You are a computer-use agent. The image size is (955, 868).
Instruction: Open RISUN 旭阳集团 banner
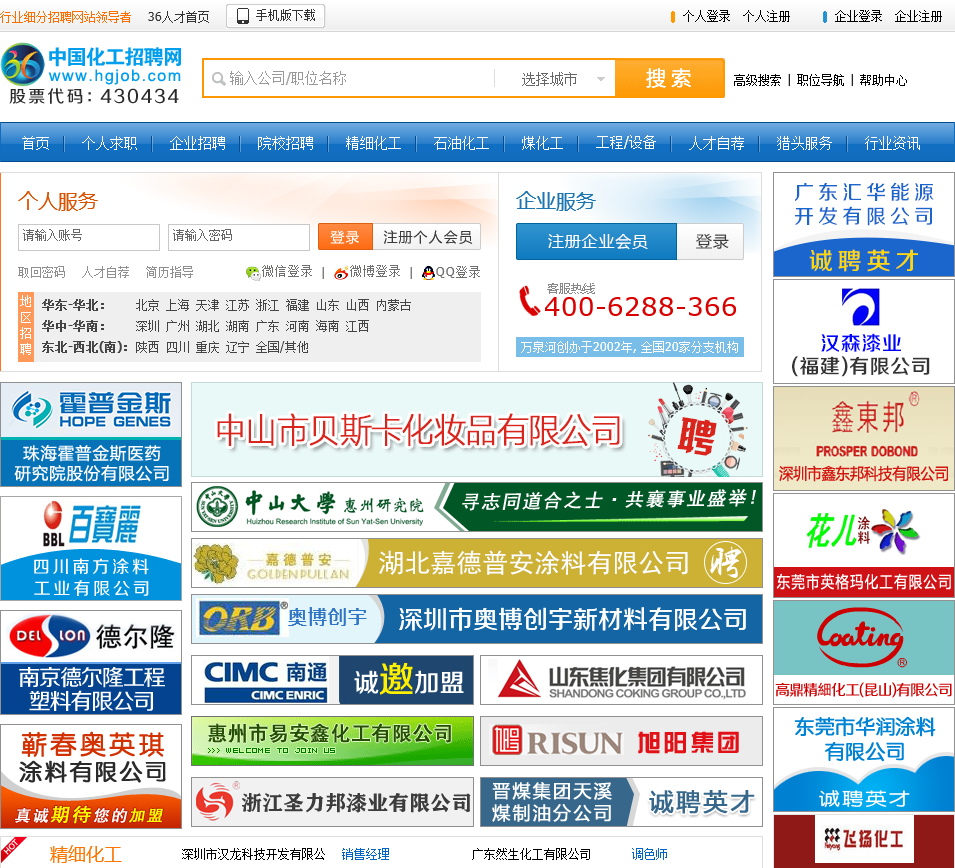coord(621,741)
